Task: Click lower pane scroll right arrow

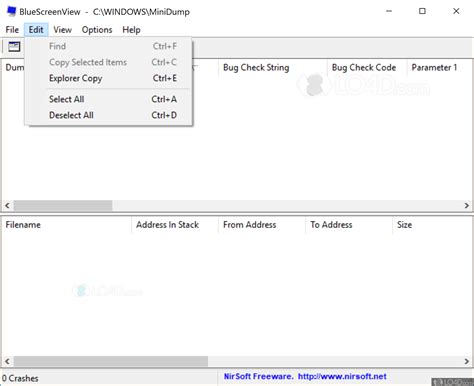Action: coord(467,361)
